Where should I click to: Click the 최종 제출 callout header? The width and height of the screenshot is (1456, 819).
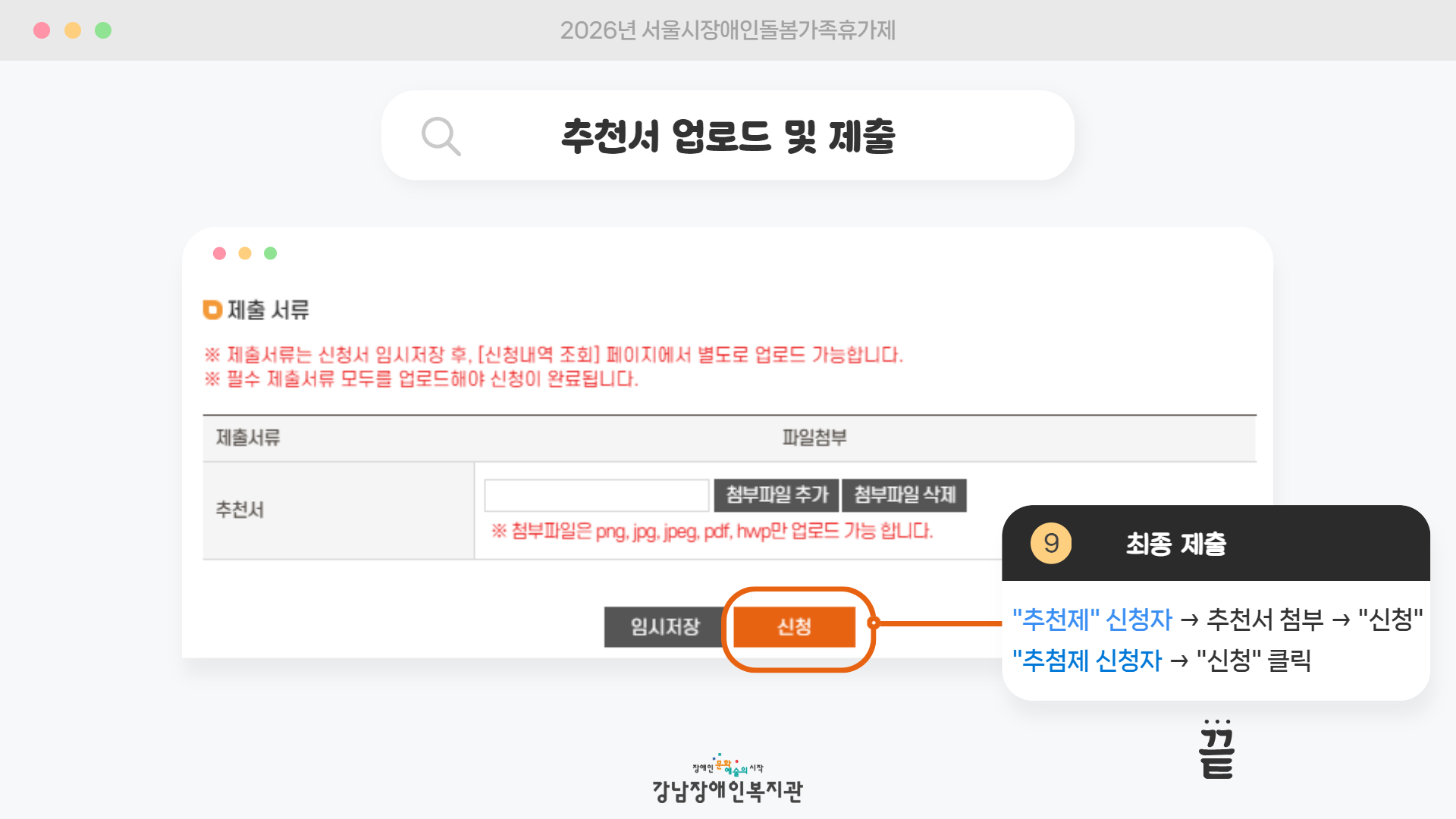click(1175, 544)
